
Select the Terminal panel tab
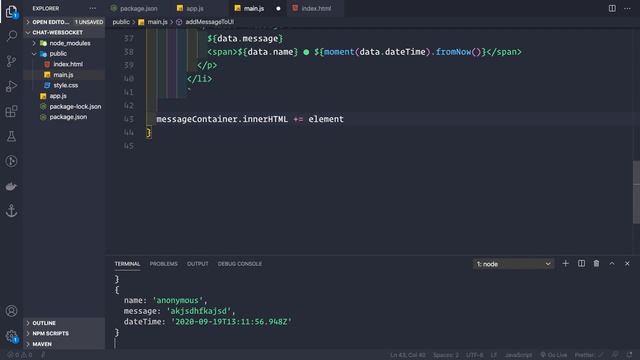(127, 264)
